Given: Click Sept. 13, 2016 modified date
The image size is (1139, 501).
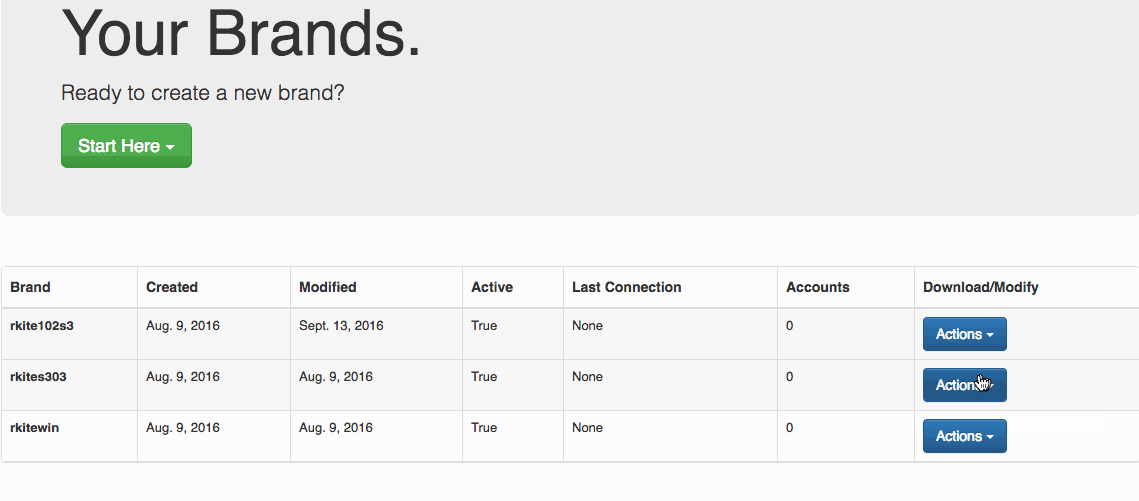Looking at the screenshot, I should pos(341,325).
